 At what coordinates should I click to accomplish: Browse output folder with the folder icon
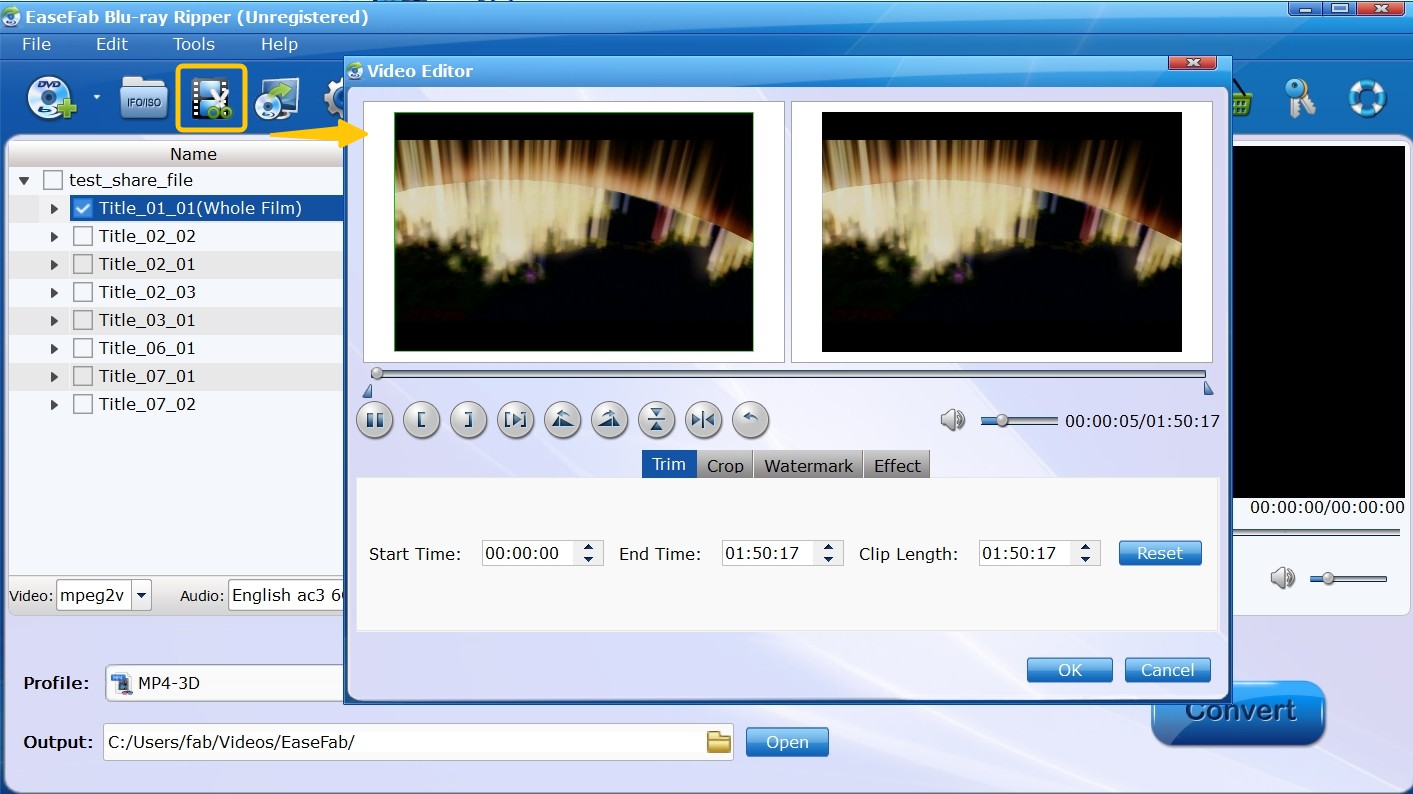coord(719,742)
